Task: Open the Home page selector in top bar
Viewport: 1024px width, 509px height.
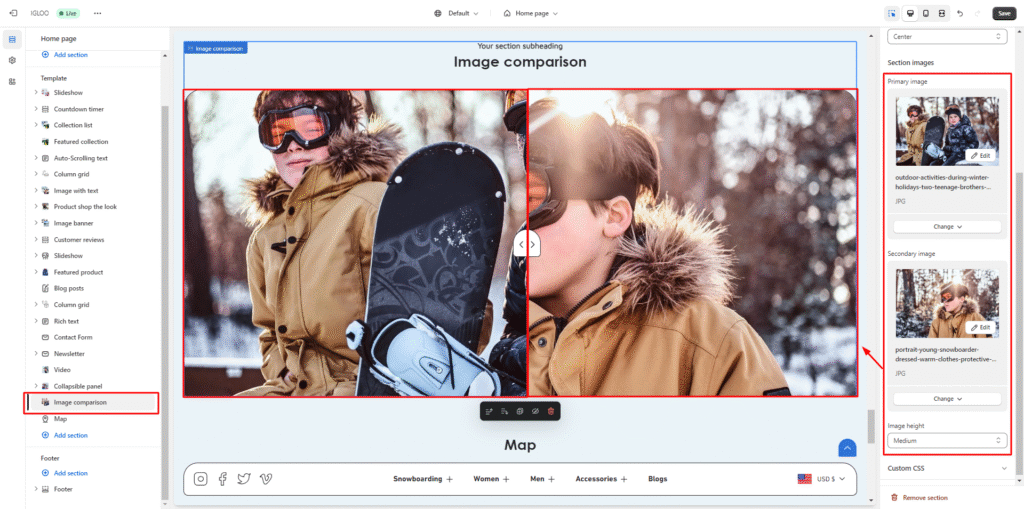Action: (530, 13)
